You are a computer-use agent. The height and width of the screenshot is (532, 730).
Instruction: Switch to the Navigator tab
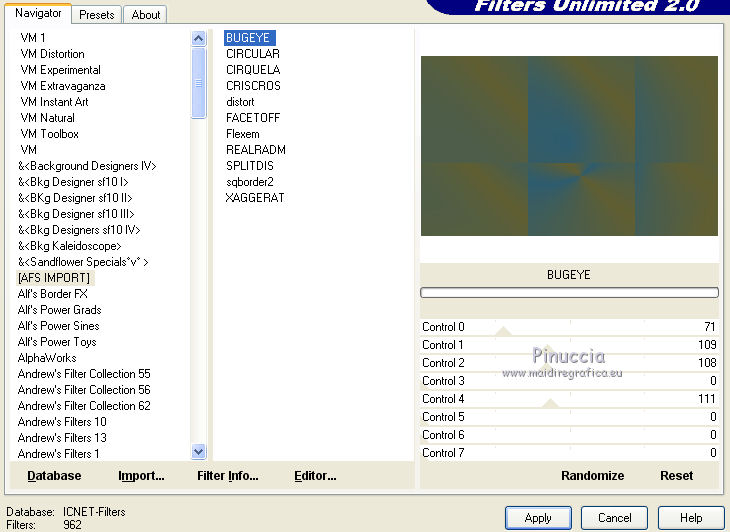[x=38, y=13]
